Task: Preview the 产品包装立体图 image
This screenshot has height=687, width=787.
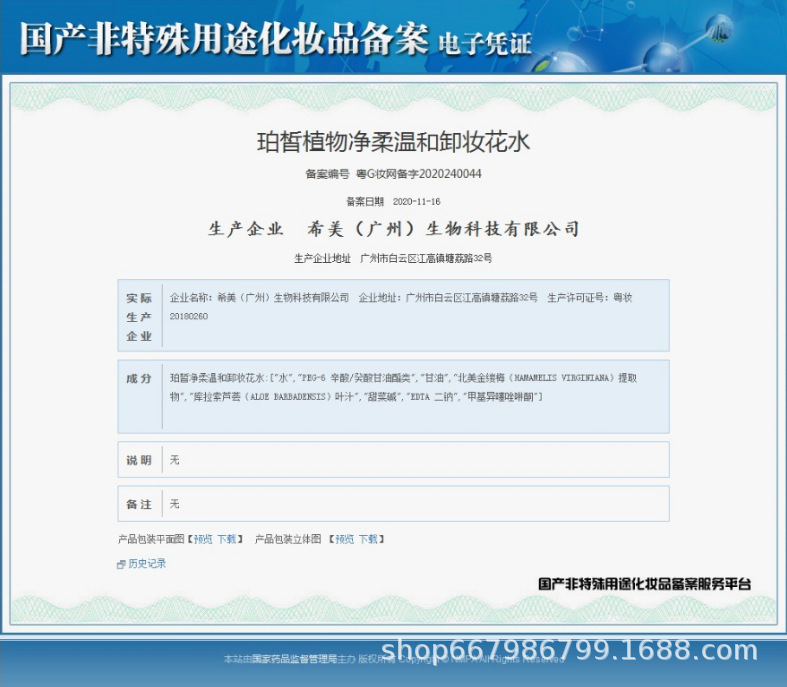Action: point(345,539)
